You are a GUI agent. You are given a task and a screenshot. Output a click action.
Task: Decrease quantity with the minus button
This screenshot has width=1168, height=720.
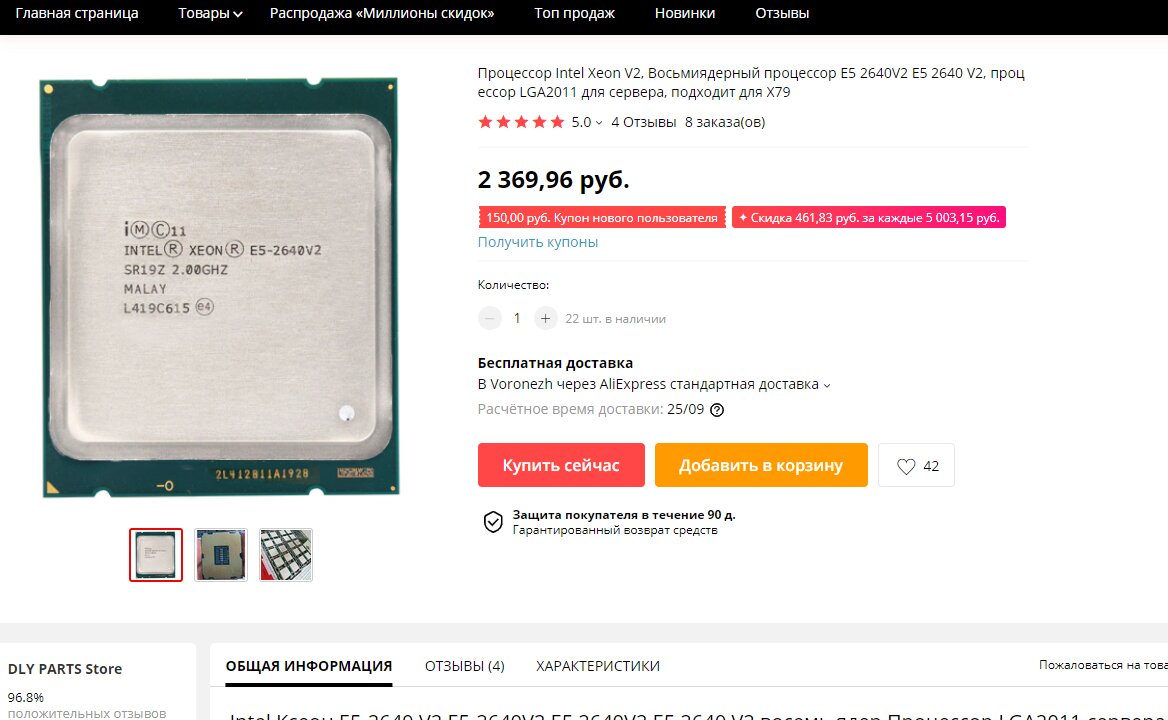click(489, 319)
